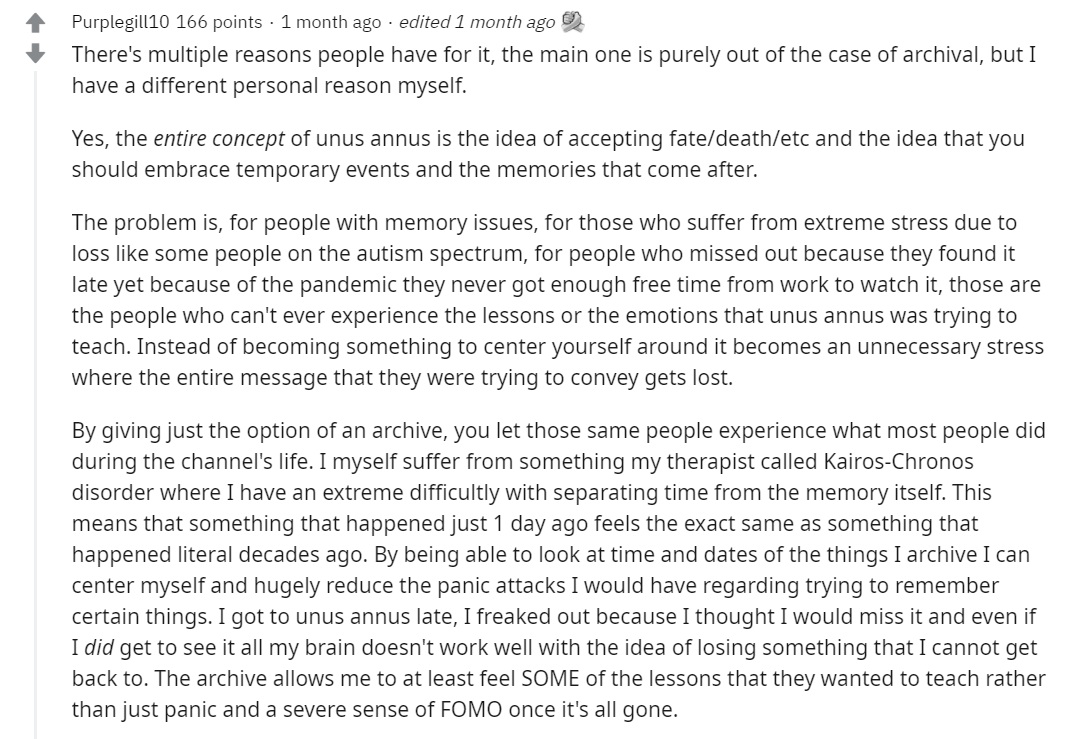
Task: Click the paragraph starting 'Yes, the'
Action: tap(548, 154)
